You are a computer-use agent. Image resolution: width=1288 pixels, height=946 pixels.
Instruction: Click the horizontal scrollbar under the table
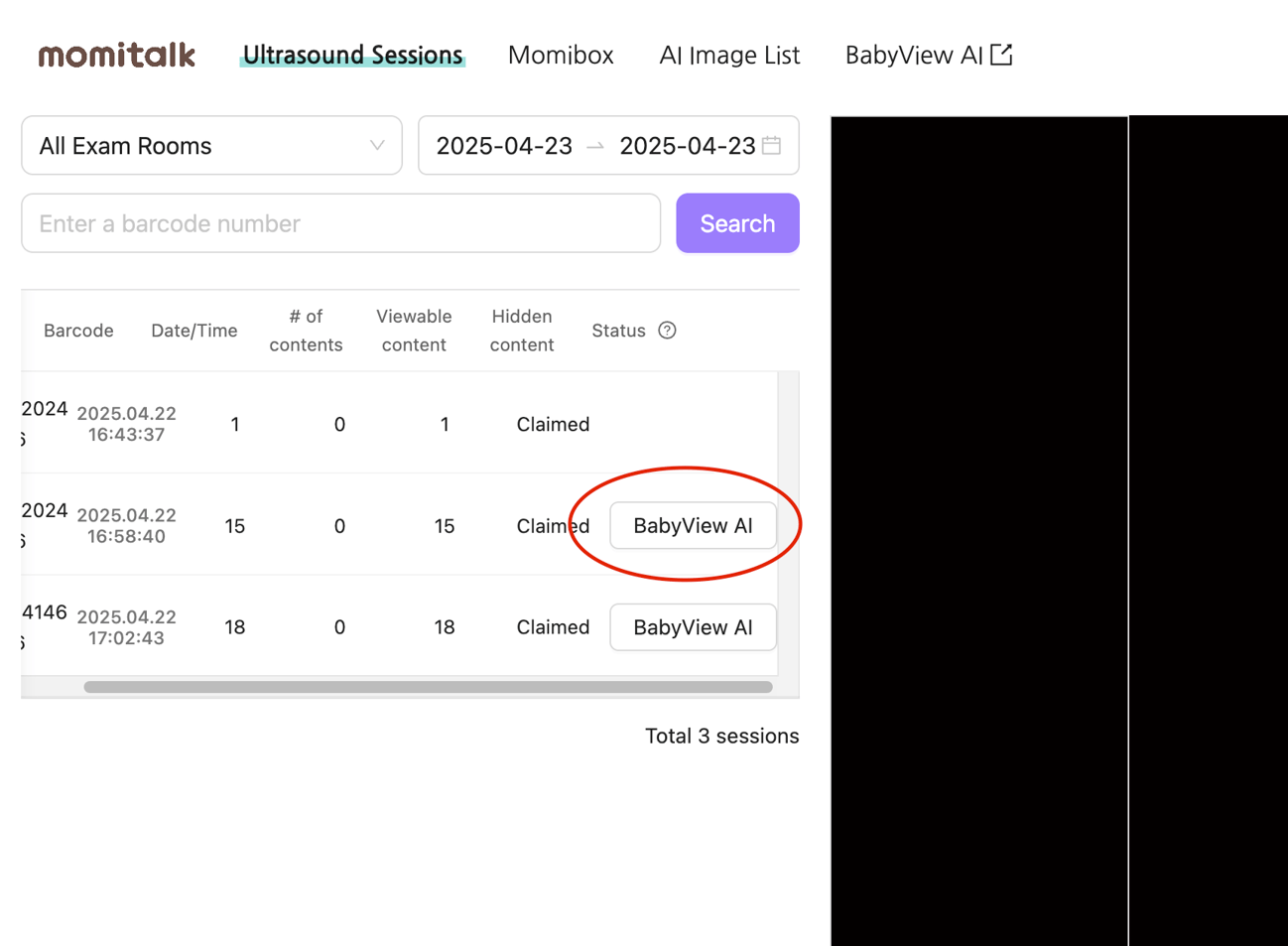pos(427,686)
